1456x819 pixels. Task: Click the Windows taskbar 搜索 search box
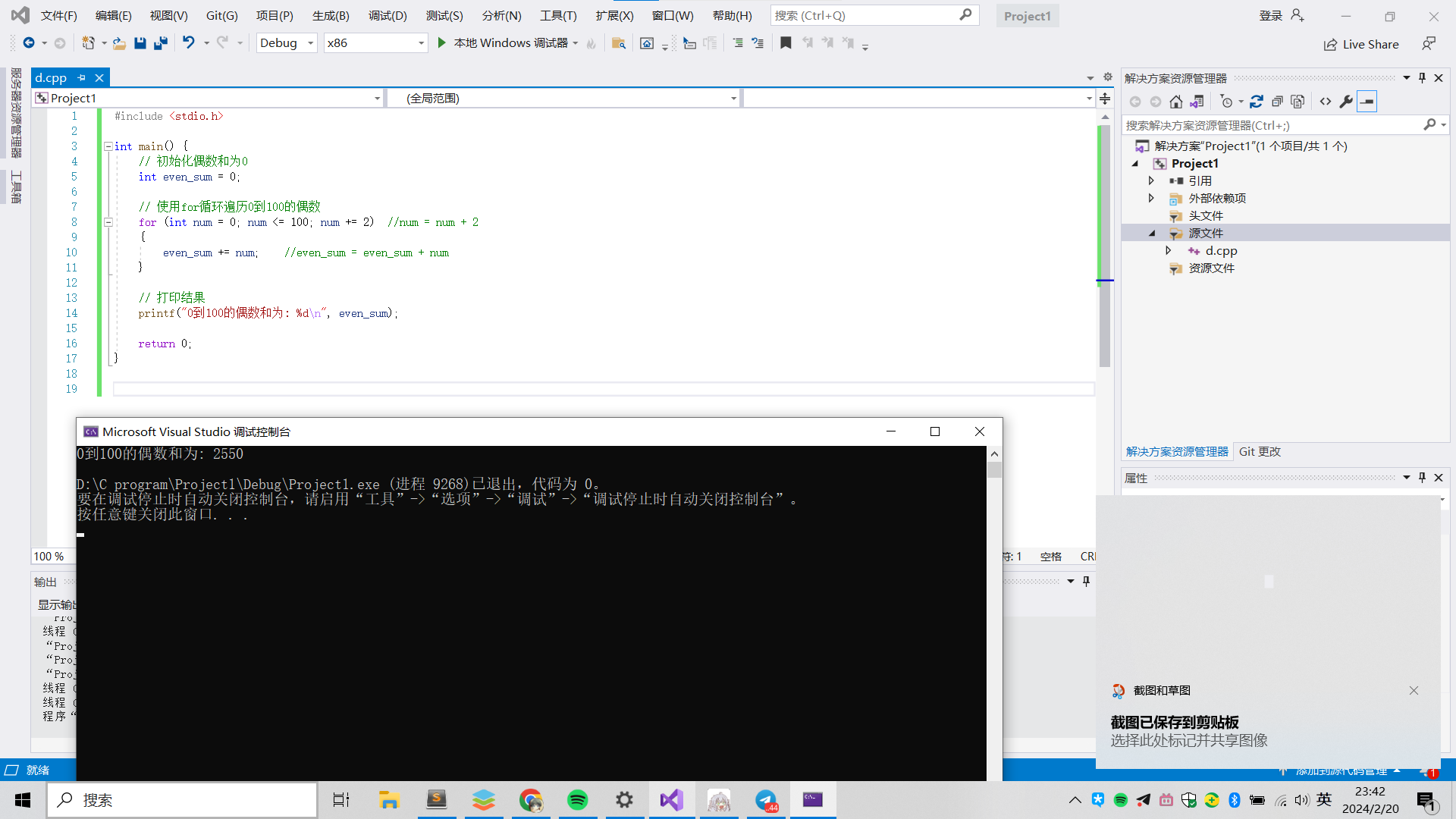(182, 800)
